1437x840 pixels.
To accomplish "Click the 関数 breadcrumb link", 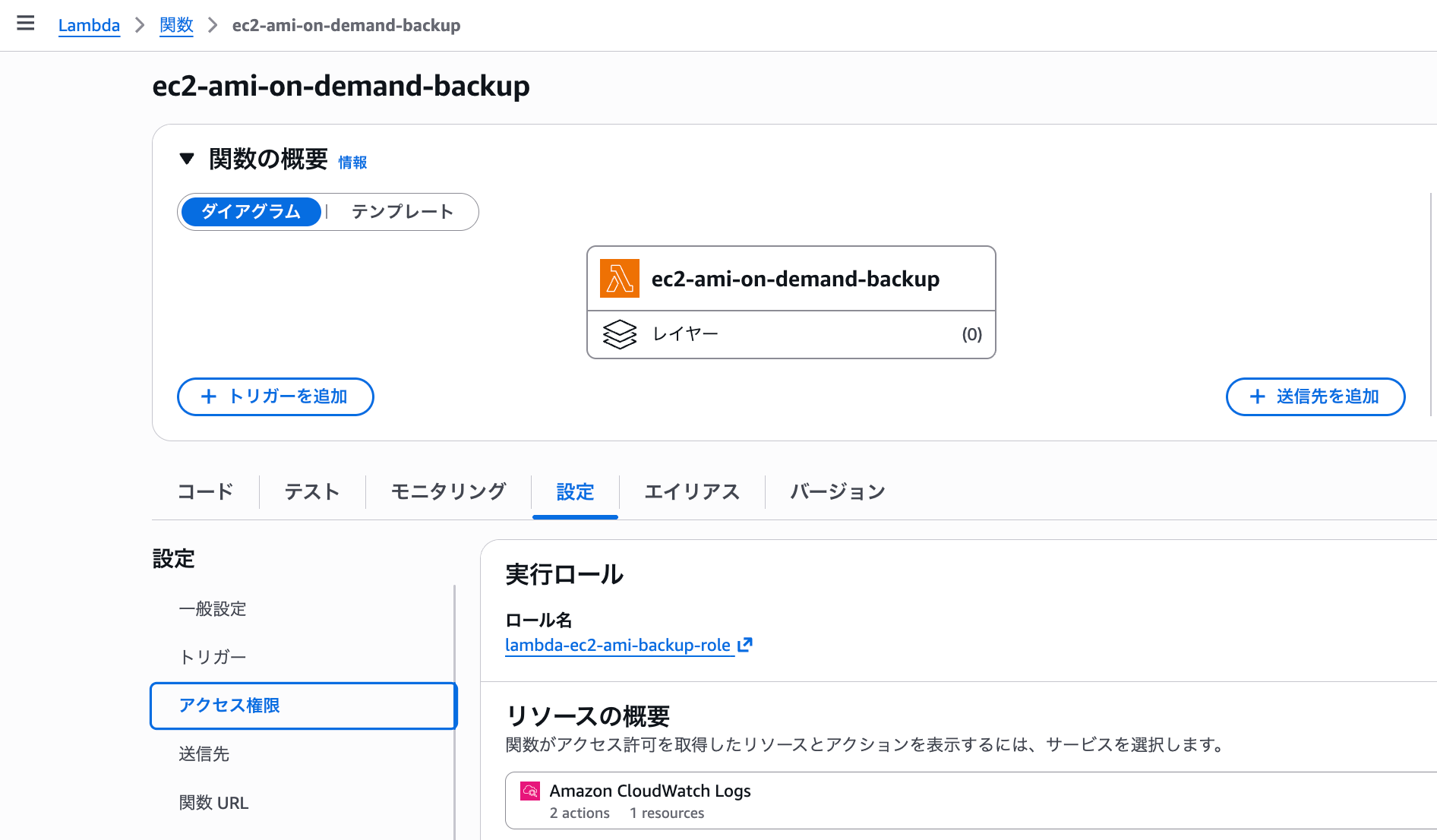I will 176,25.
